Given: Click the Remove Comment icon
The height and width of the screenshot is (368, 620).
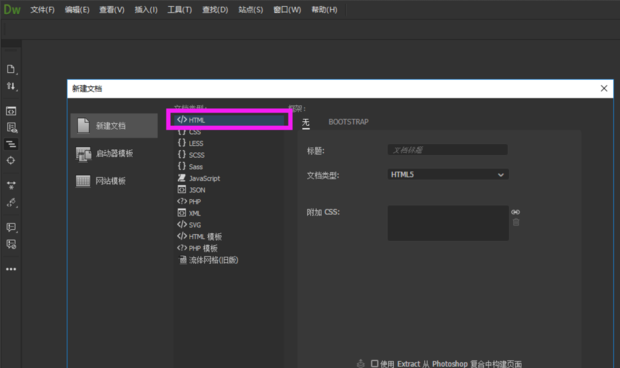Looking at the screenshot, I should pyautogui.click(x=11, y=244).
